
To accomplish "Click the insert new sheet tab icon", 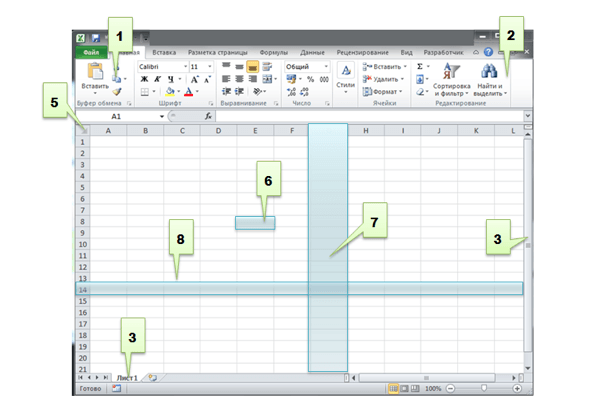I will pyautogui.click(x=152, y=378).
